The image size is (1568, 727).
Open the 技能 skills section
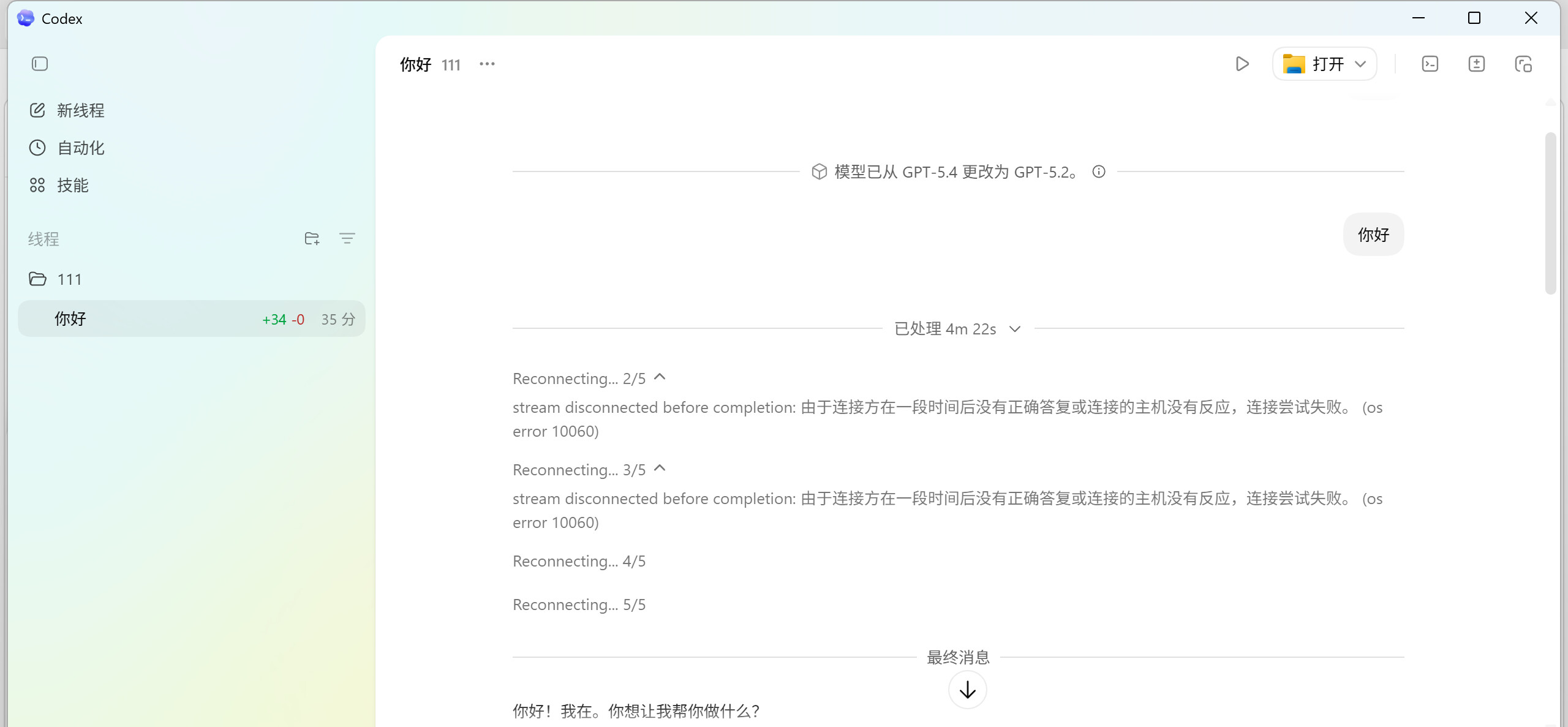[x=59, y=185]
